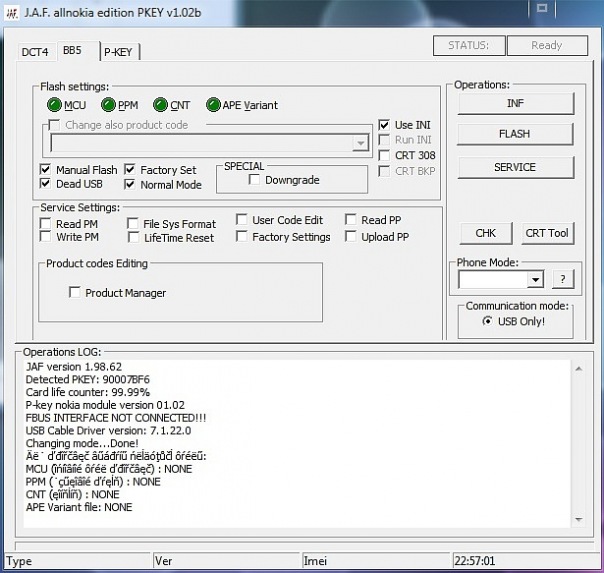The width and height of the screenshot is (604, 573).
Task: Enable LifeTime Reset checkbox
Action: pos(134,237)
